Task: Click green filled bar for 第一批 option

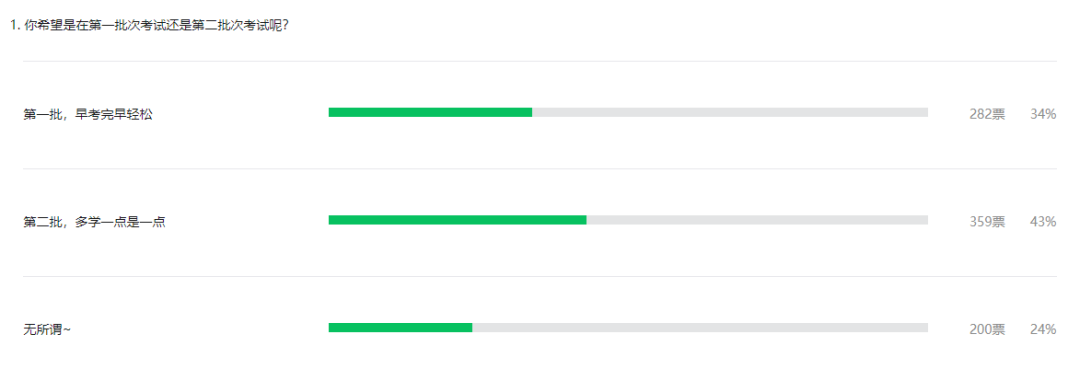Action: (430, 112)
